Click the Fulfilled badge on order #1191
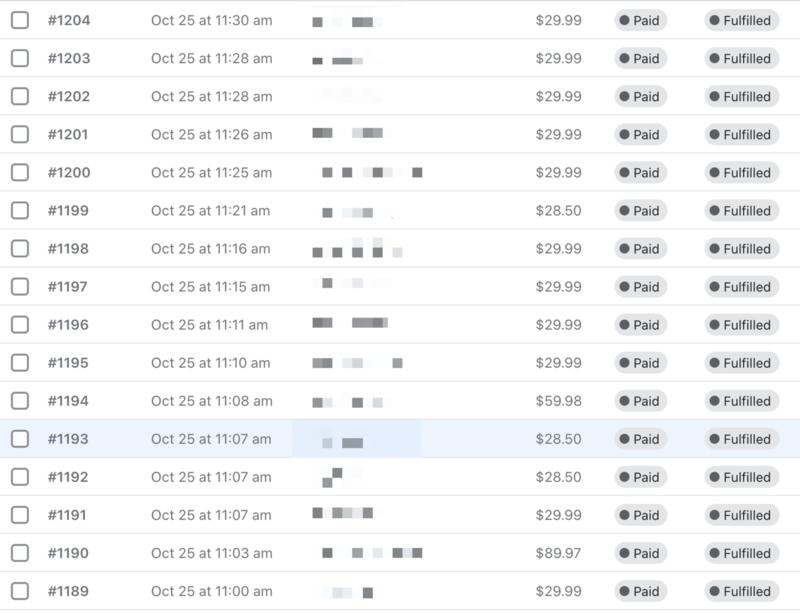800x614 pixels. click(741, 515)
